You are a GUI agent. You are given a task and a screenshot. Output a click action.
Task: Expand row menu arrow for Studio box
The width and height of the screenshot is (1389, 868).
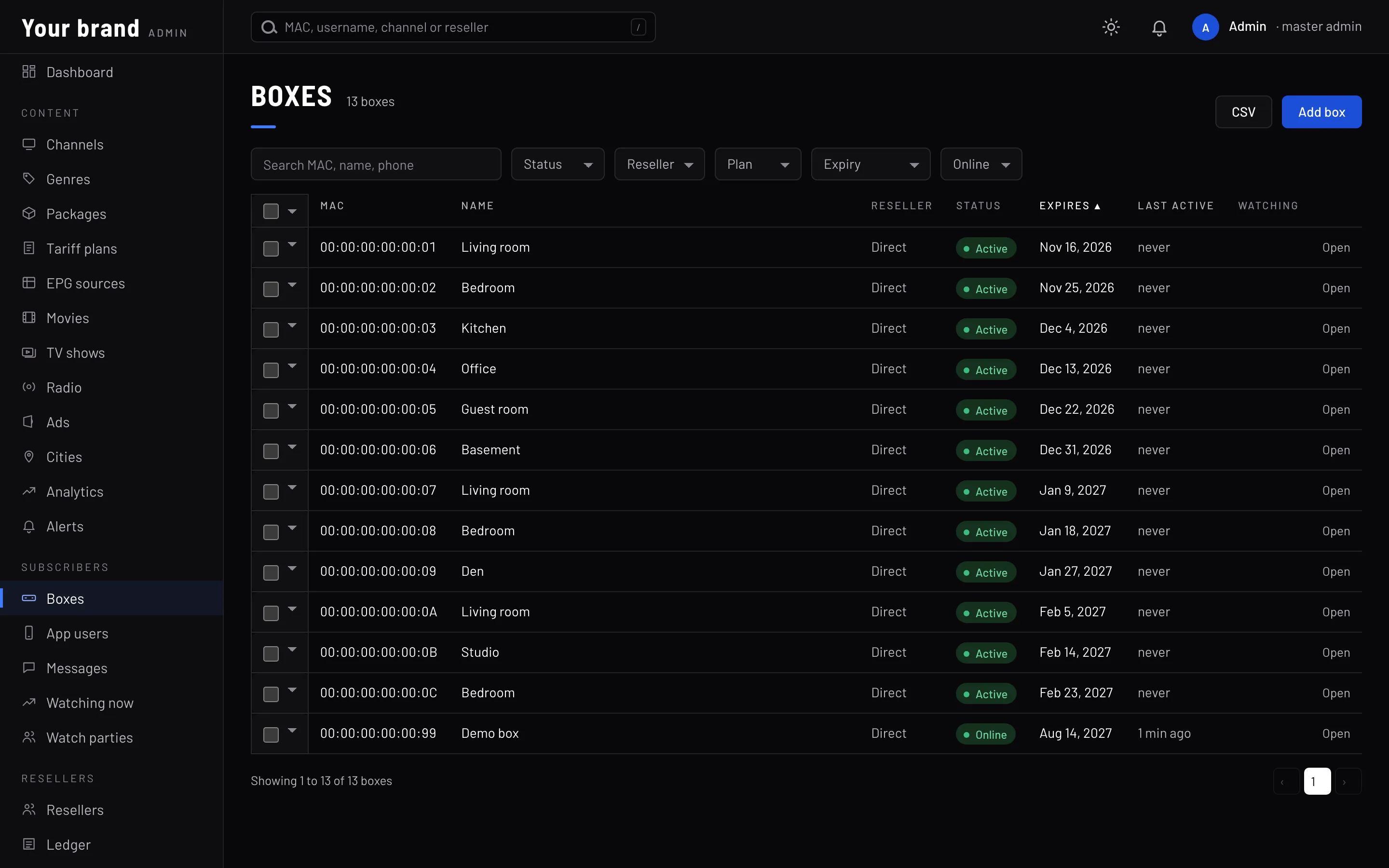click(292, 649)
